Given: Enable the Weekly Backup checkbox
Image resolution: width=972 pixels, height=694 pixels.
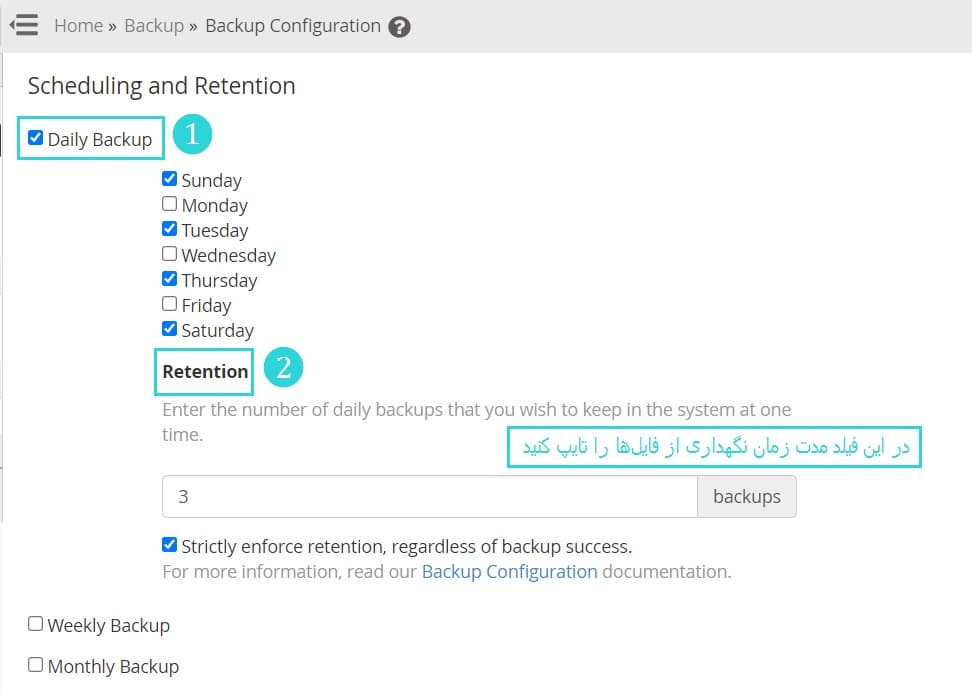Looking at the screenshot, I should tap(35, 623).
